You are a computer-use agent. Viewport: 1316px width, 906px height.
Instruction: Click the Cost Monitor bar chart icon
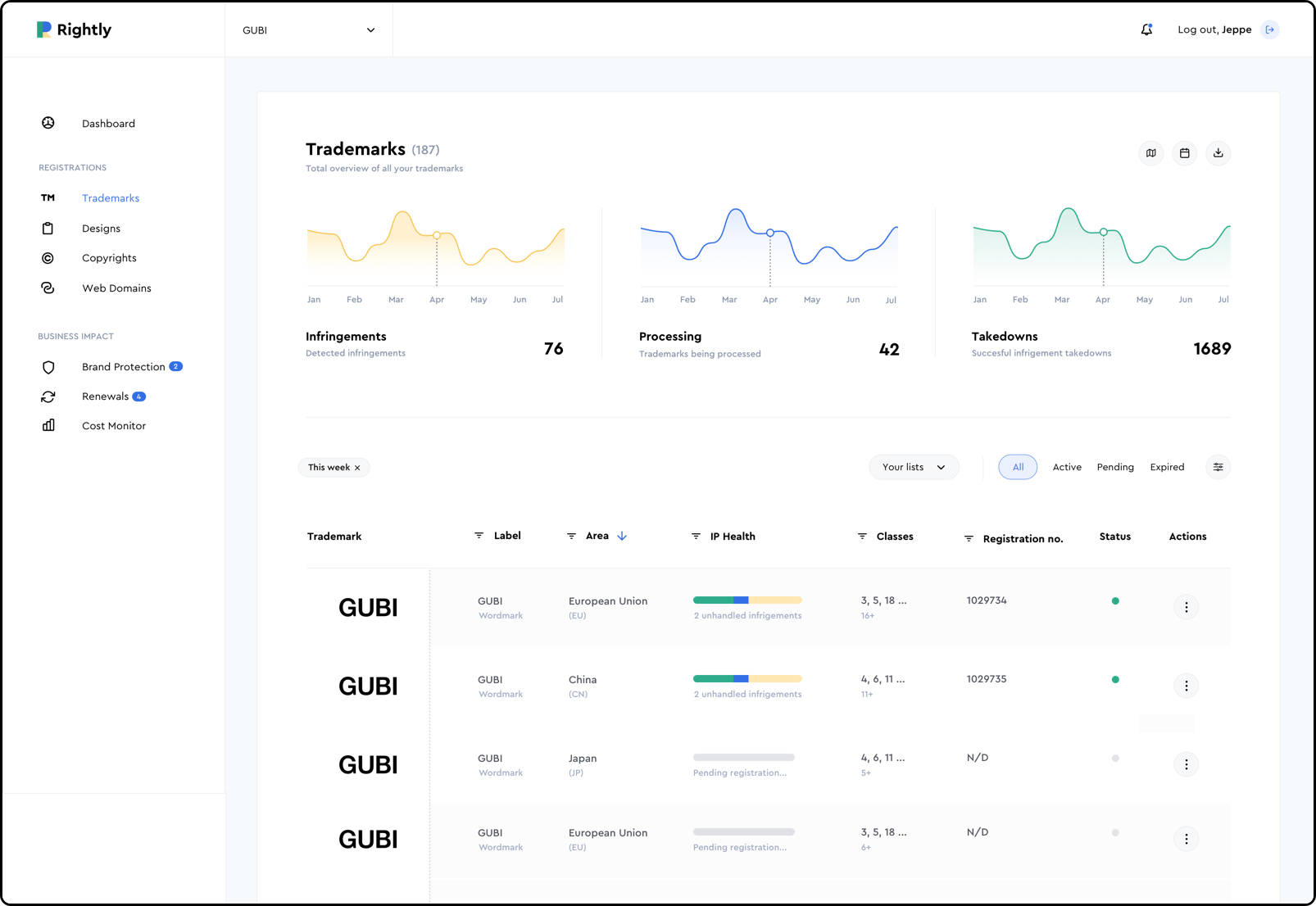coord(48,426)
